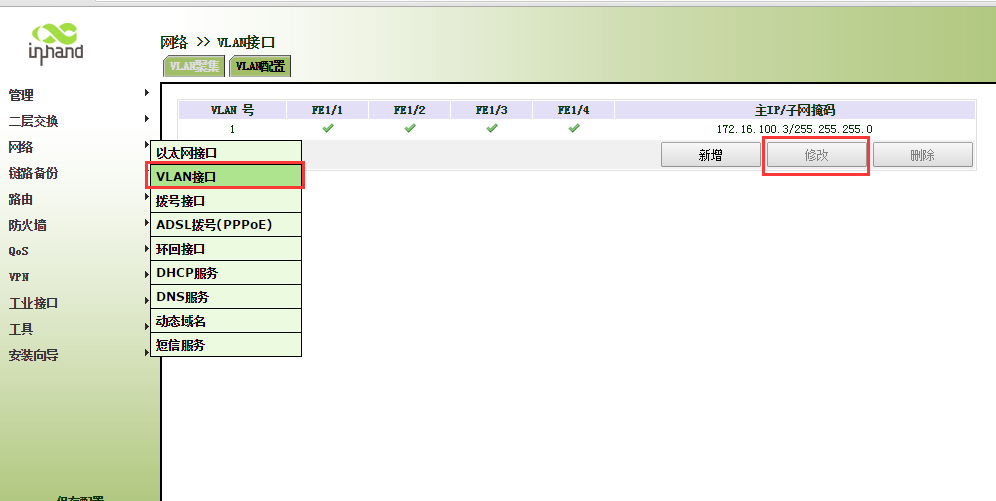
Task: Select ADSL拨号(PPPoE) menu item
Action: [x=226, y=225]
